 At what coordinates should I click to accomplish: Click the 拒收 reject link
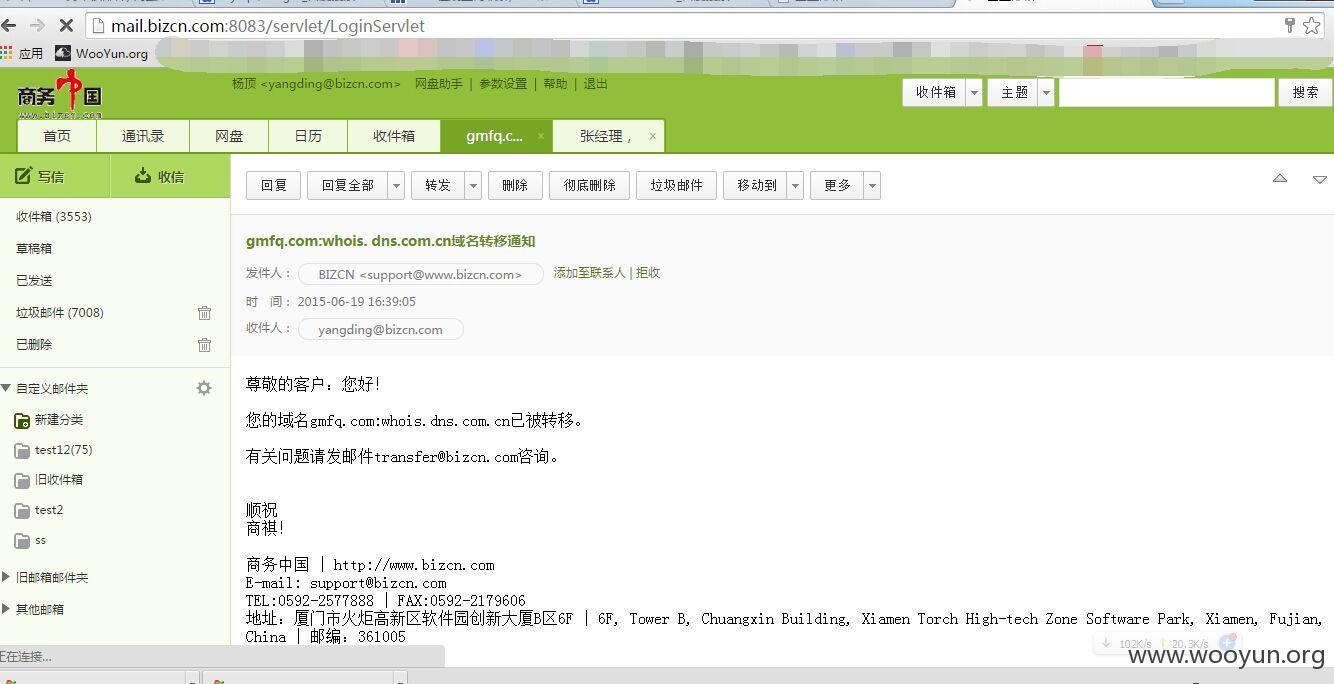click(x=648, y=273)
